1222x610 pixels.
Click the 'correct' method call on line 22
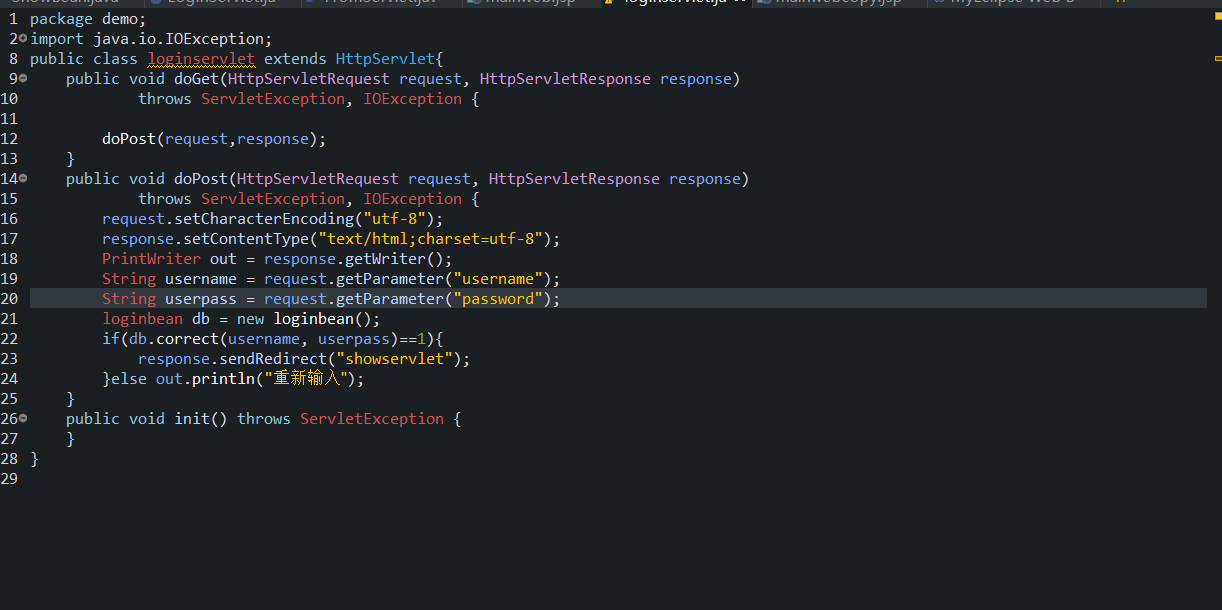(187, 339)
